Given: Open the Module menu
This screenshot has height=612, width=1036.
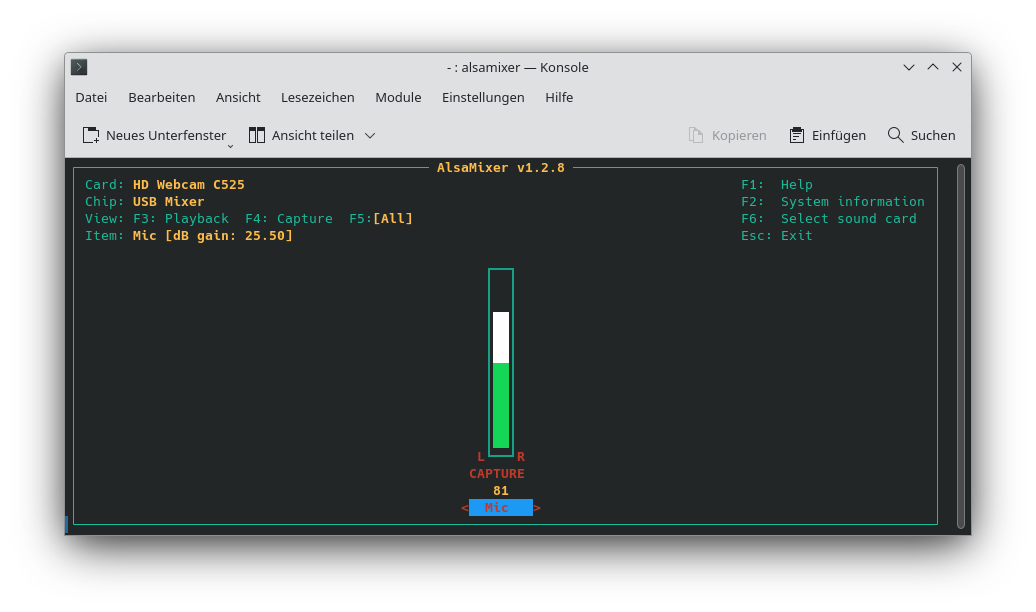Looking at the screenshot, I should click(x=398, y=97).
